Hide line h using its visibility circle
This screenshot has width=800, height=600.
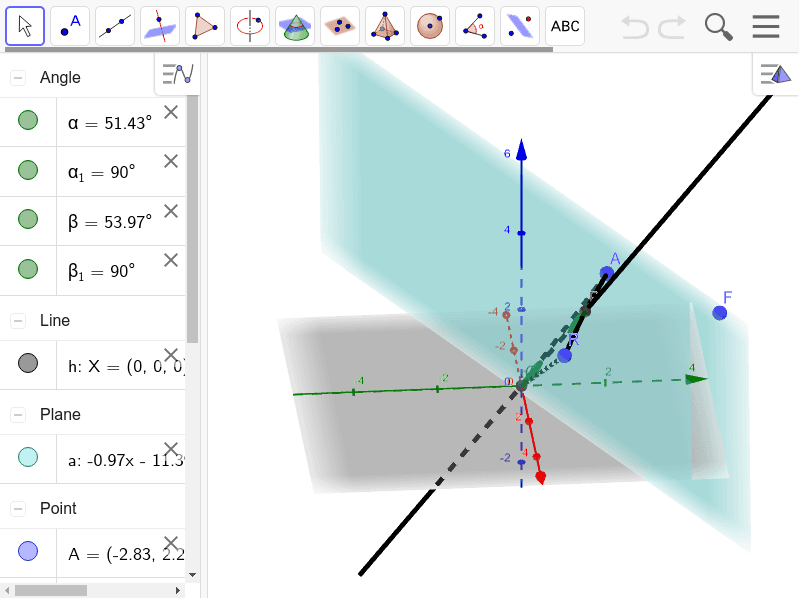(x=28, y=364)
